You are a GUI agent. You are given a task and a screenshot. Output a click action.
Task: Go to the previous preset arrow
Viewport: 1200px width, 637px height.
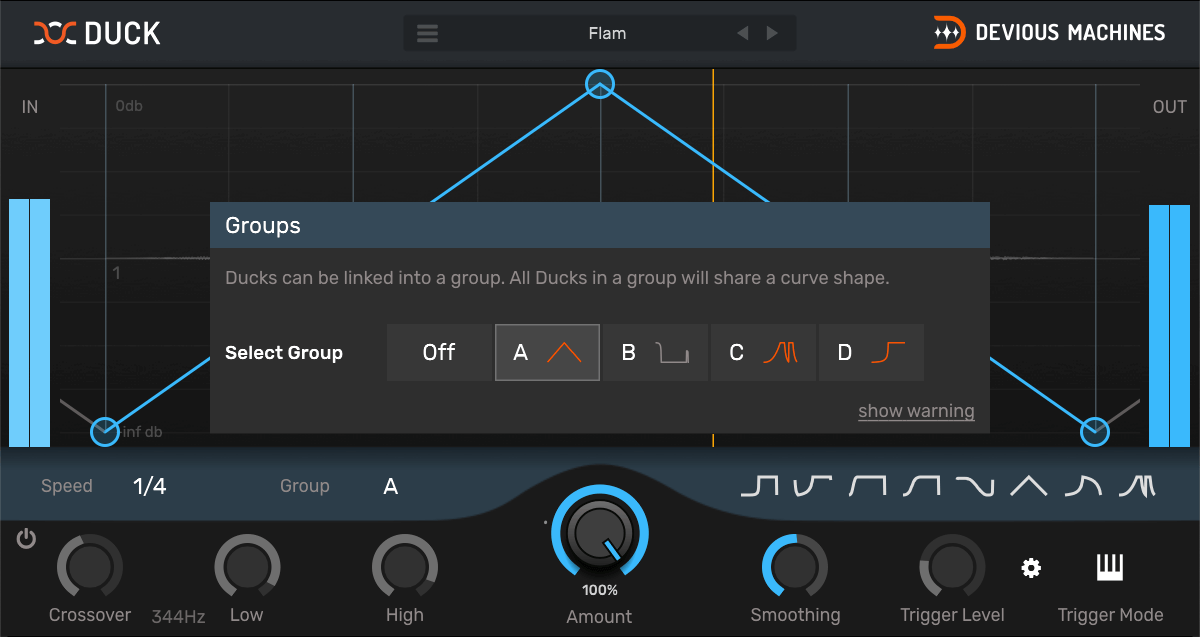[742, 33]
